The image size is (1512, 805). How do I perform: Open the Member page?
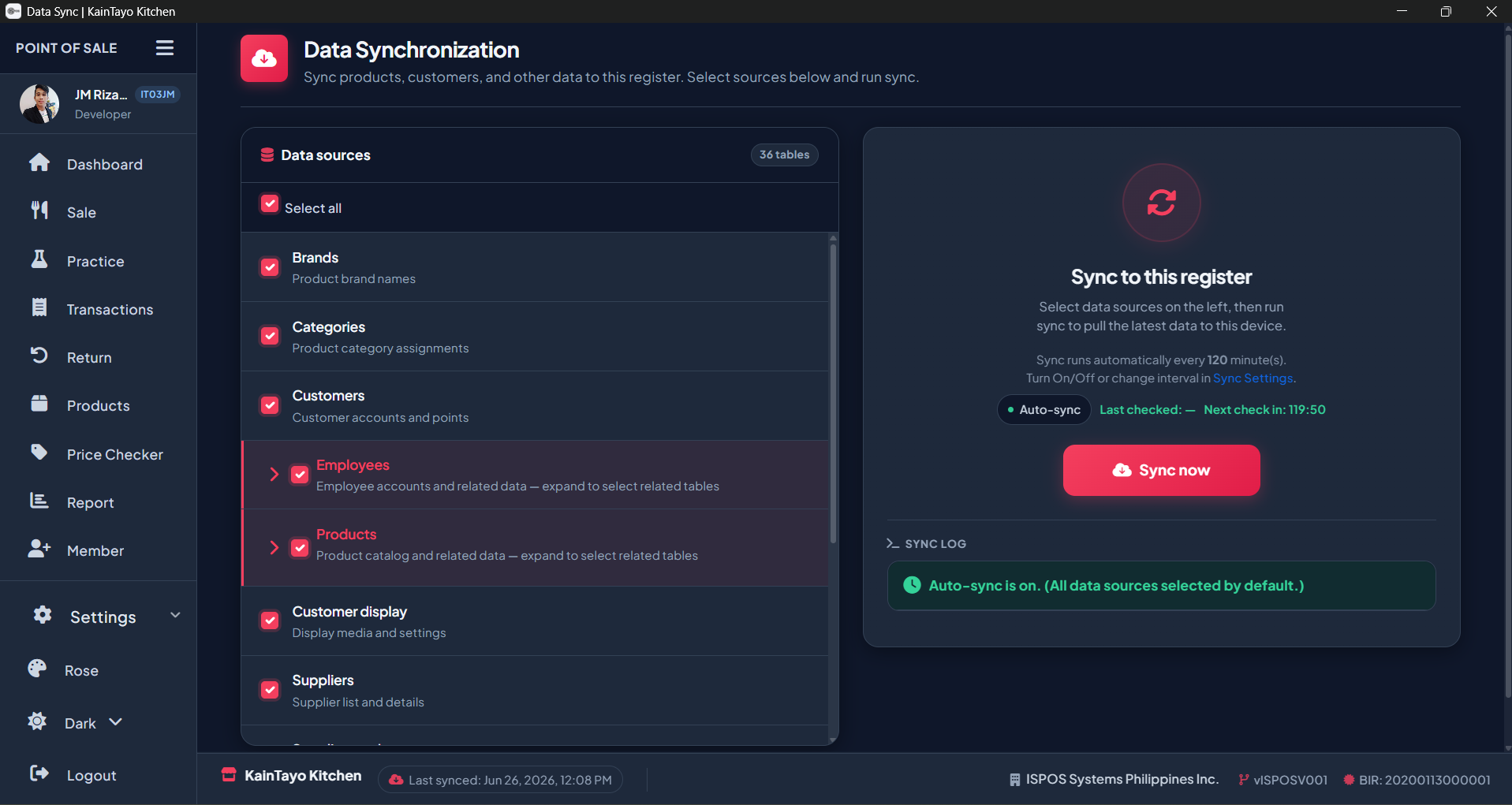pyautogui.click(x=98, y=550)
